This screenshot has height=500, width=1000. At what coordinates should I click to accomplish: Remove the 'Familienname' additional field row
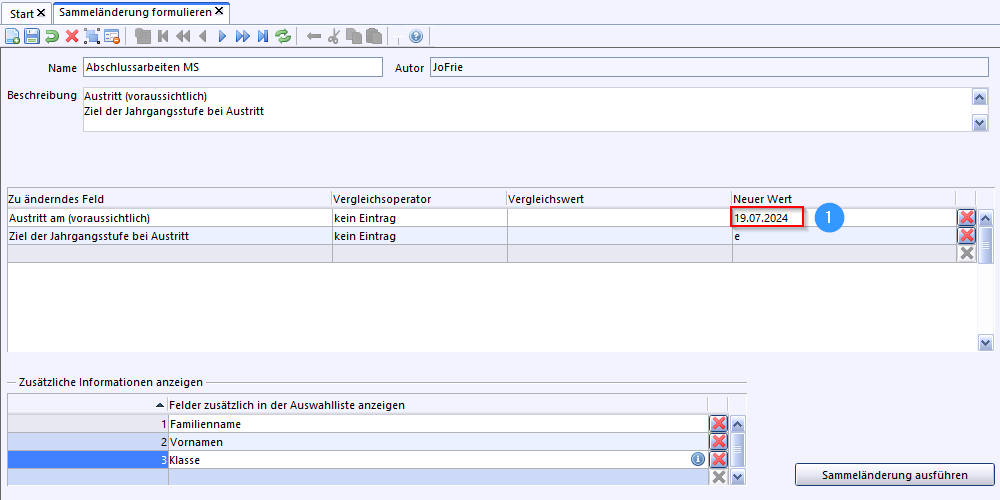pos(718,424)
